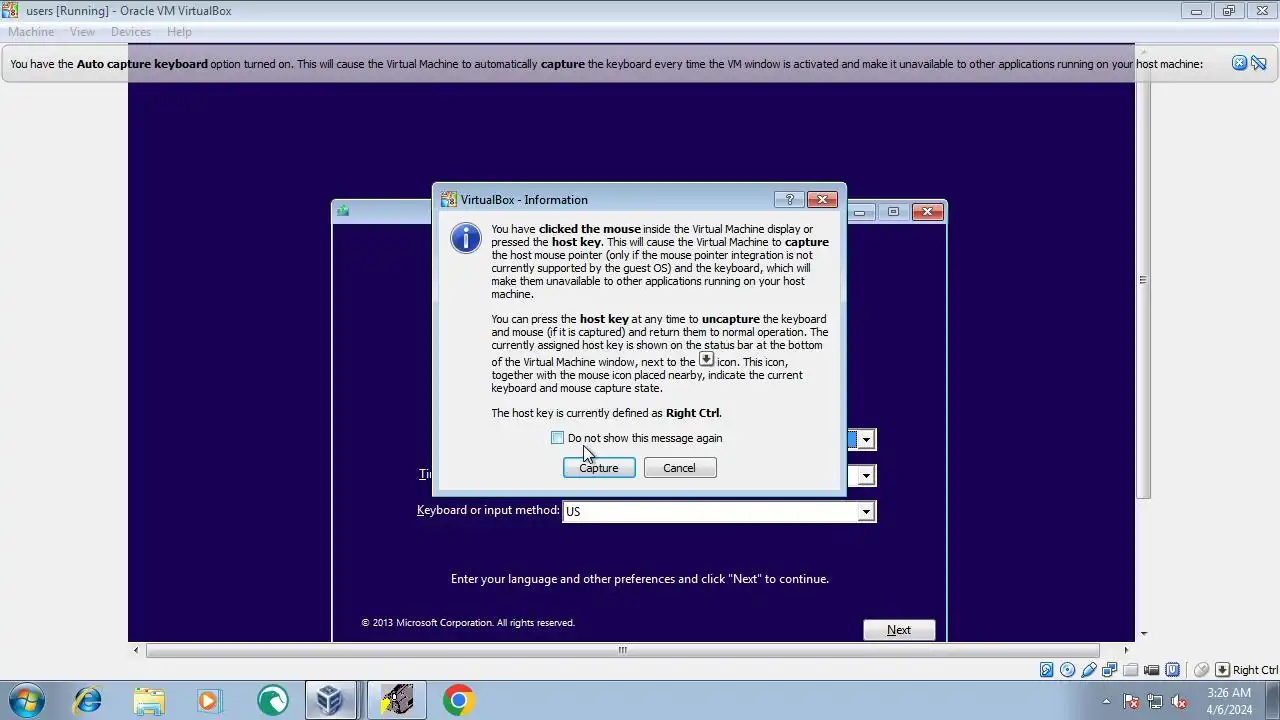The height and width of the screenshot is (720, 1280).
Task: Open Action Center flag icon
Action: (x=1131, y=701)
